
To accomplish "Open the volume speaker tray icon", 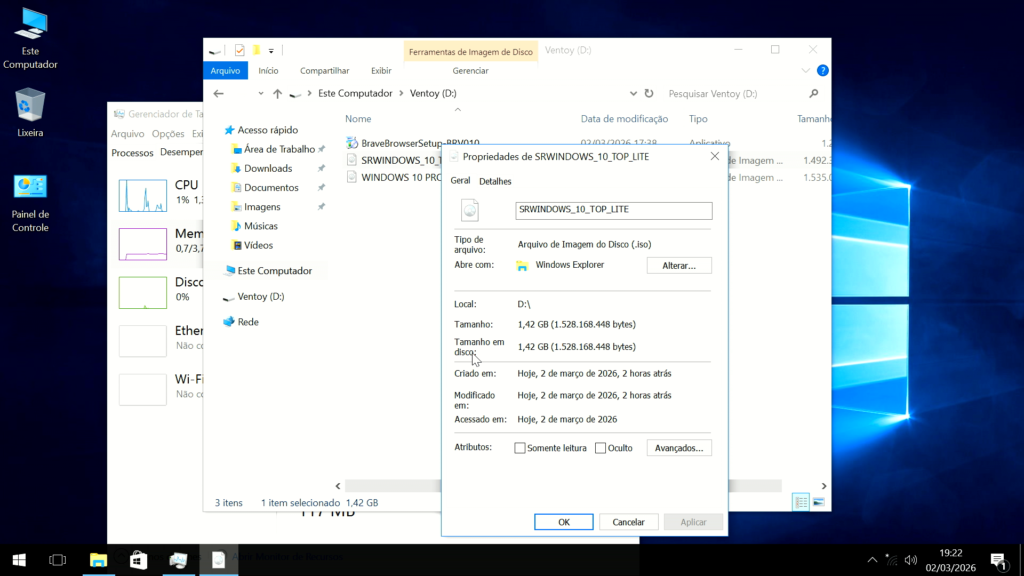I will click(910, 560).
